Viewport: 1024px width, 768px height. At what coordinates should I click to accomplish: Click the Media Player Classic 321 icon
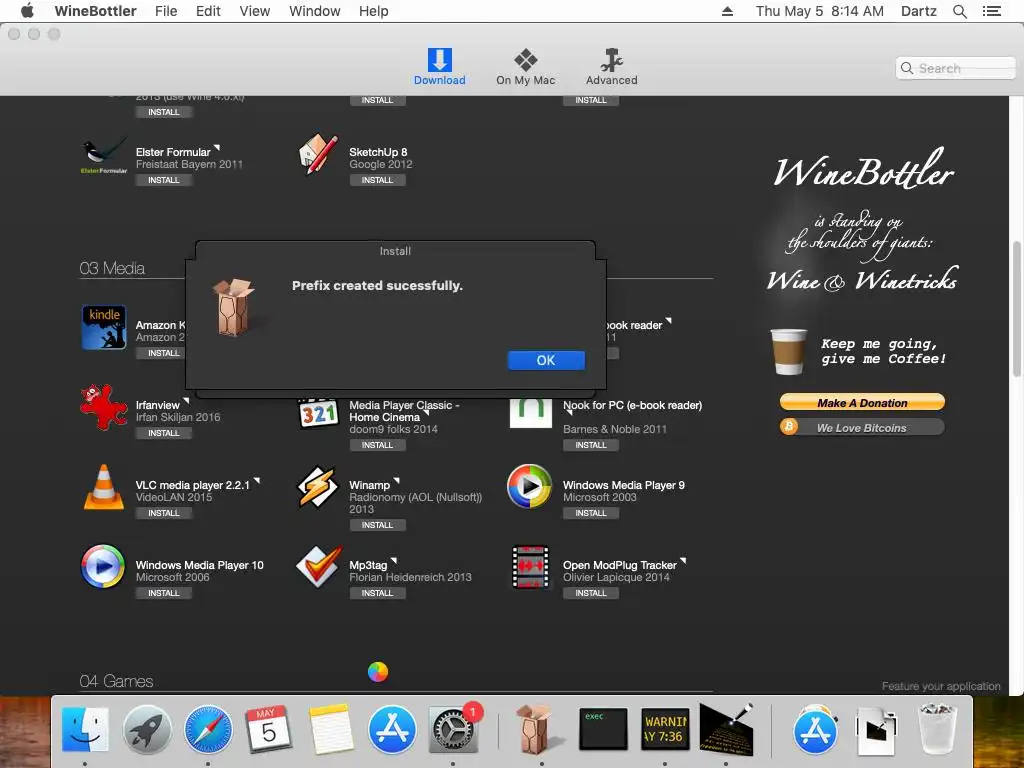pos(318,413)
